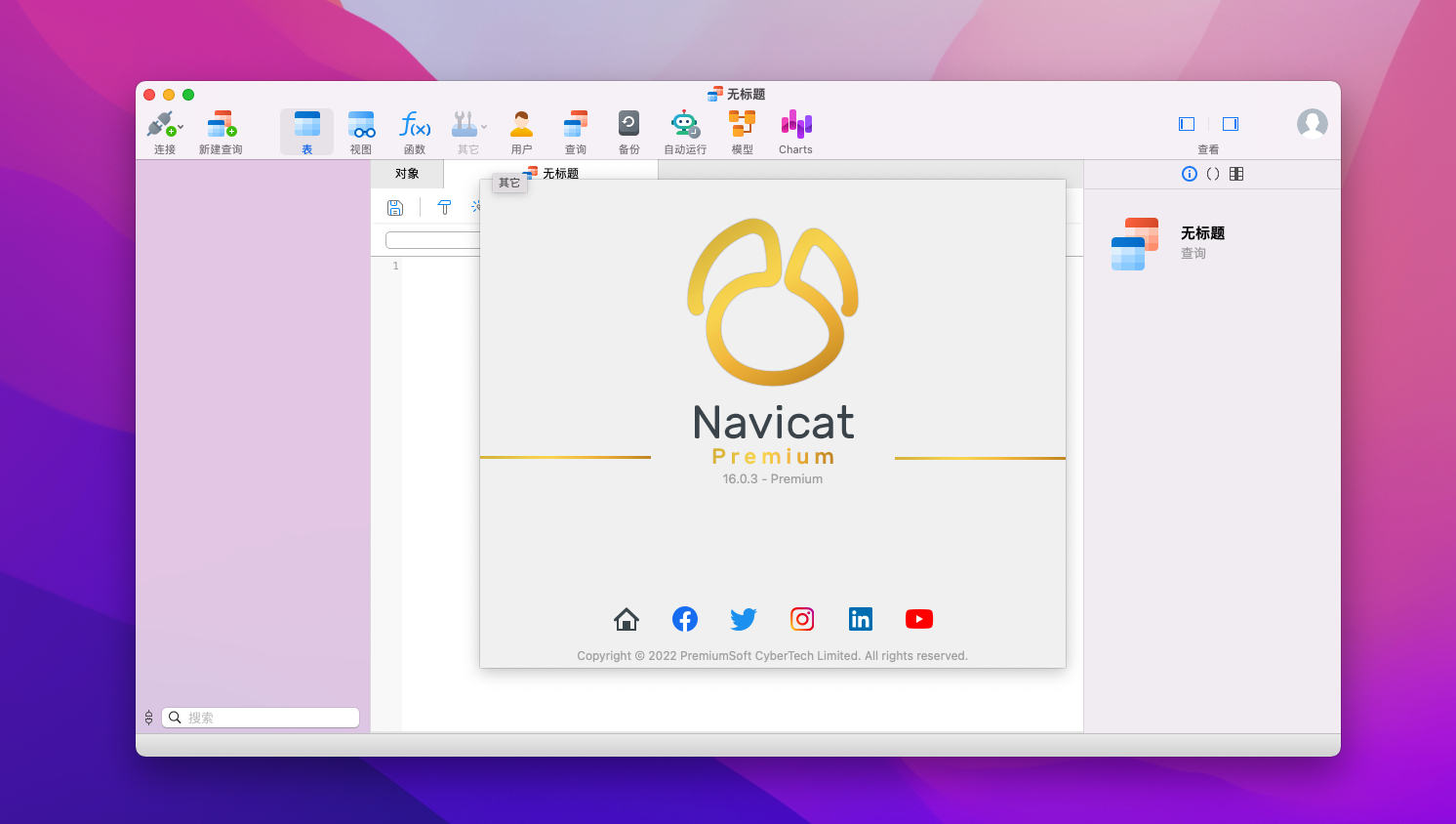Open the Charts toolbar icon

coord(795,126)
